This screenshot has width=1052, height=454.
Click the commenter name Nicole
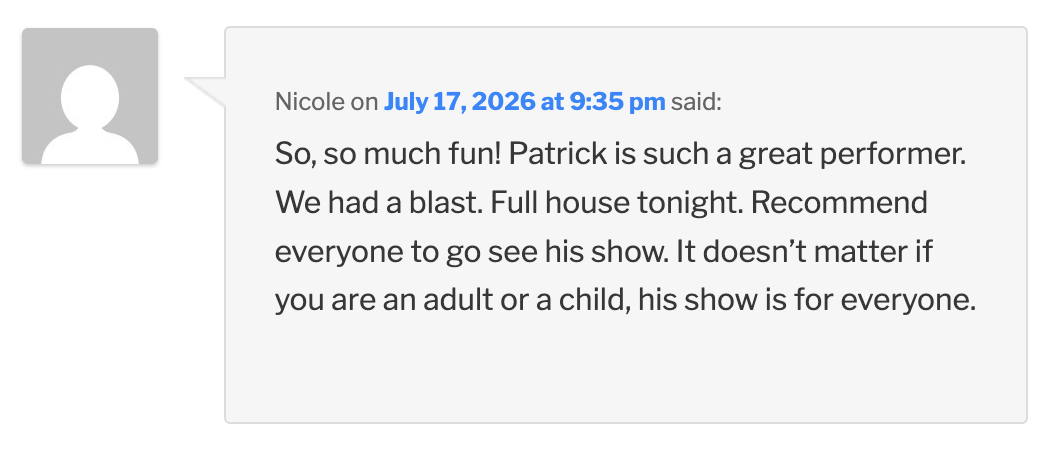[309, 102]
